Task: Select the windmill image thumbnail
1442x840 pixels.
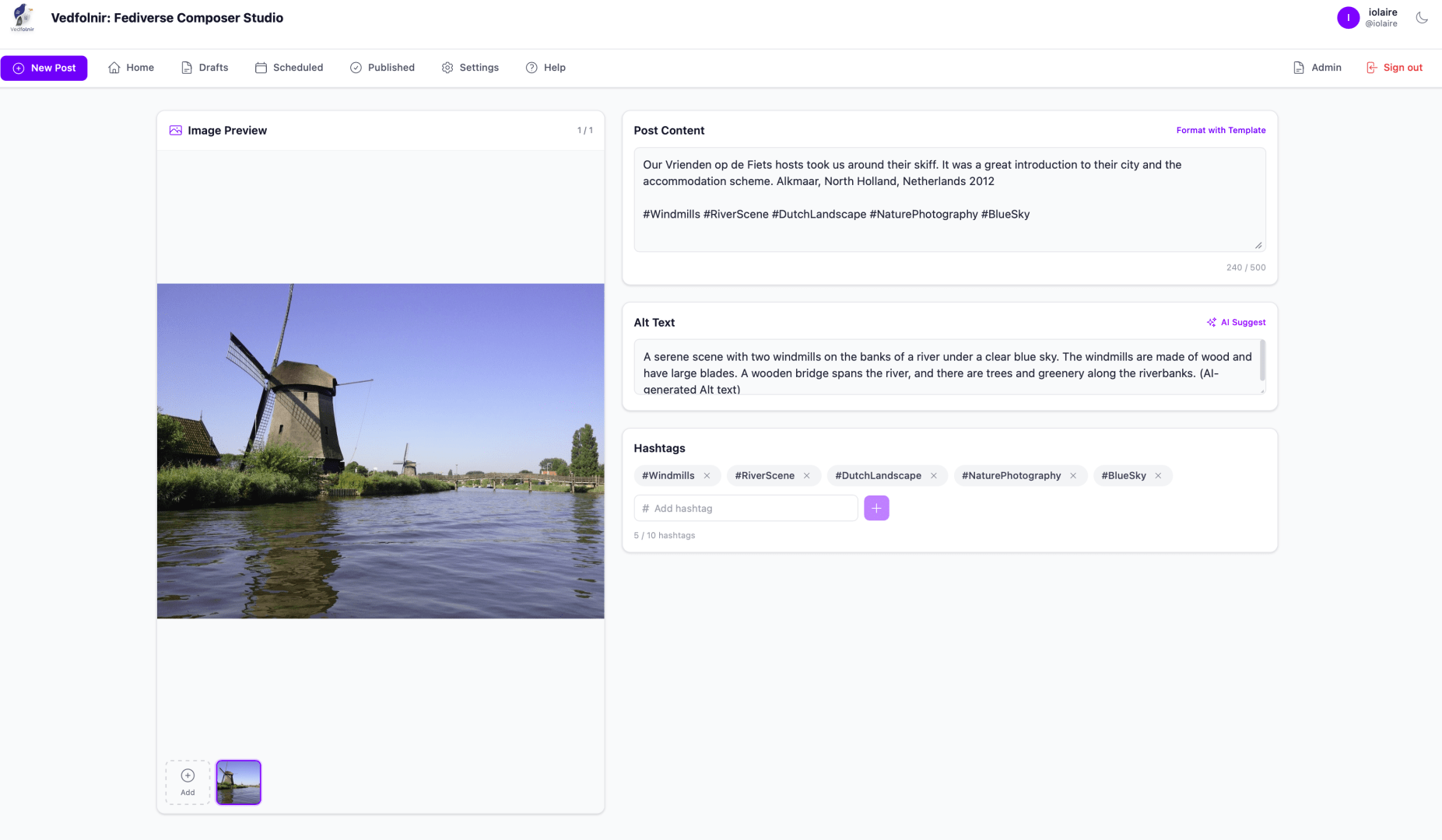Action: coord(238,782)
